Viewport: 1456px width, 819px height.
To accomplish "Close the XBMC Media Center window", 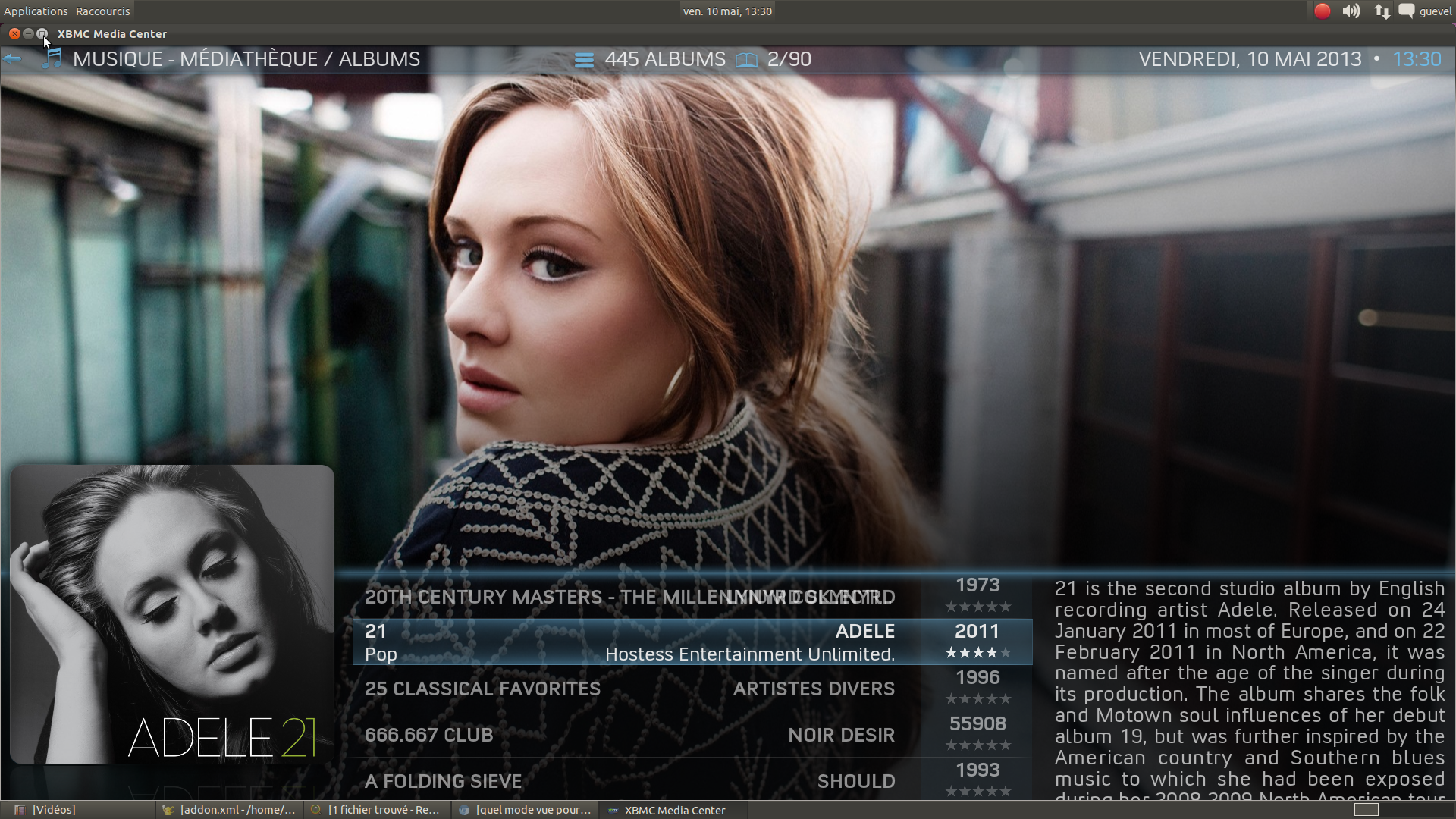I will pyautogui.click(x=14, y=33).
